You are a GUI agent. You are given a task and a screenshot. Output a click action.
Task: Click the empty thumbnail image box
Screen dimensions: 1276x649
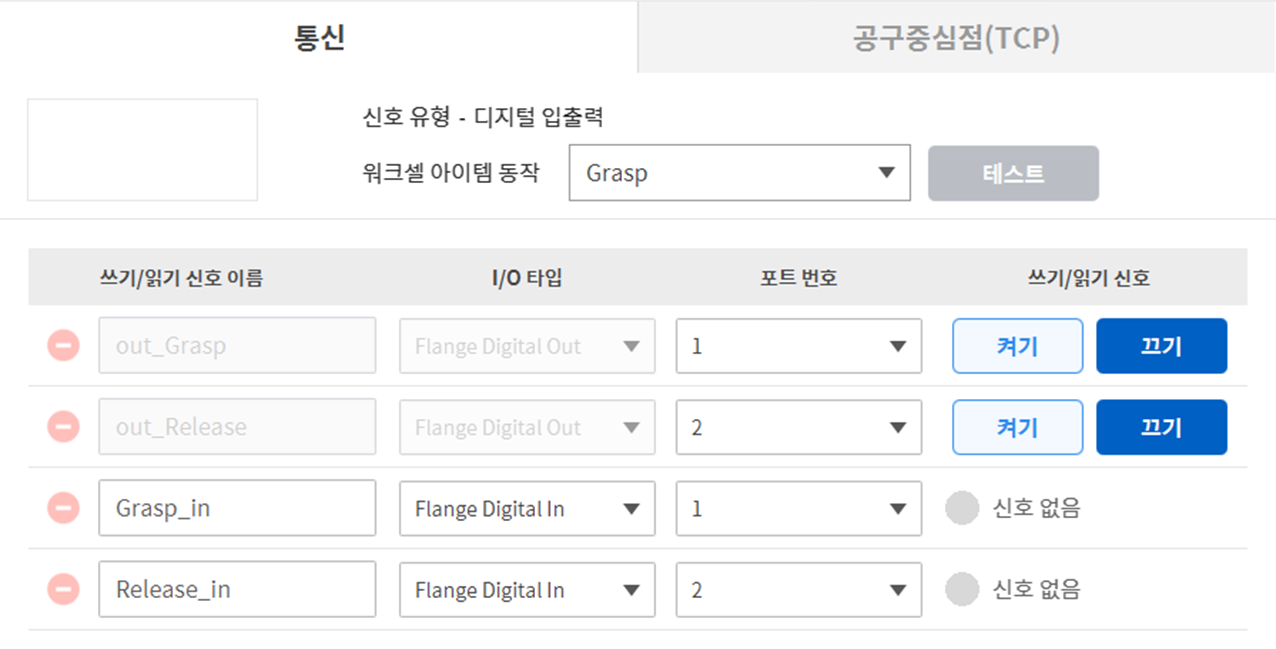tap(142, 150)
